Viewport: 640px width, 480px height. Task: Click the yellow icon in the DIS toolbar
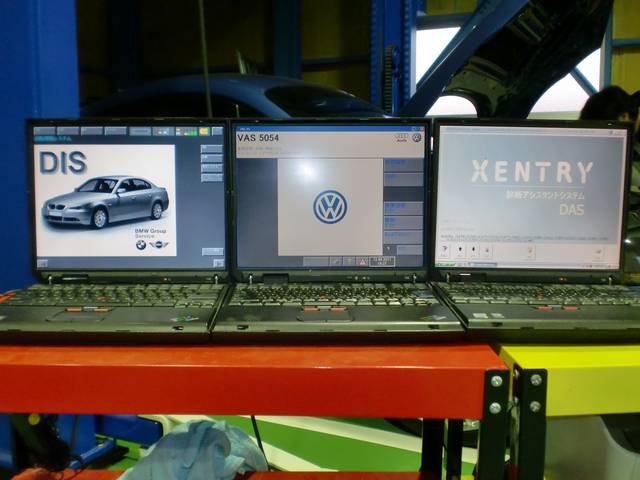pyautogui.click(x=204, y=131)
